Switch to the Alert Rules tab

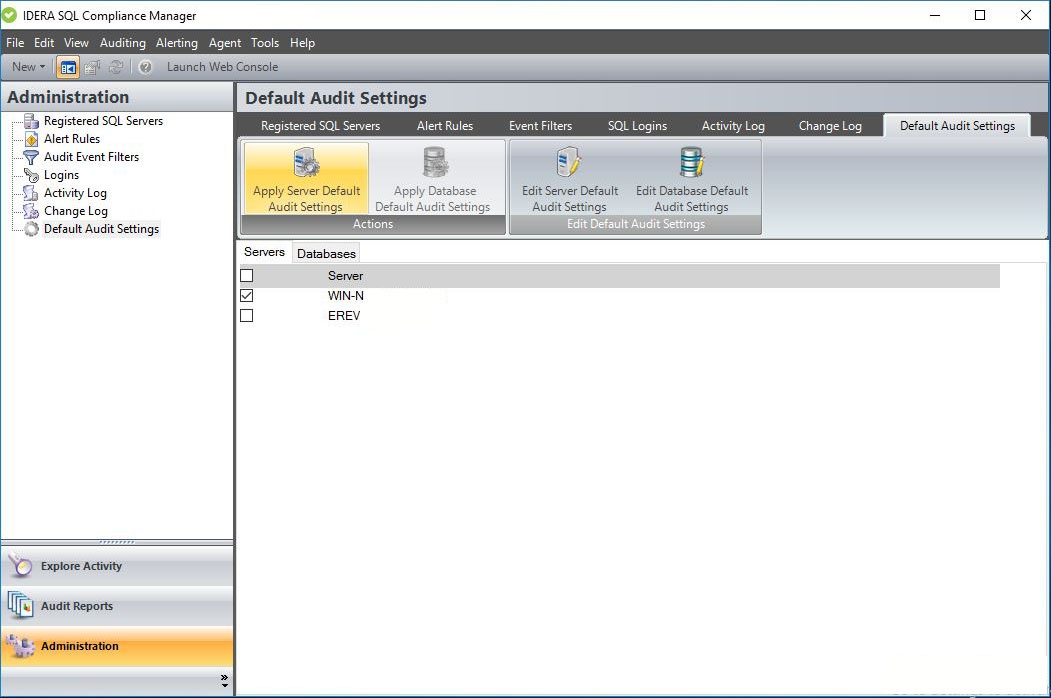pyautogui.click(x=445, y=126)
